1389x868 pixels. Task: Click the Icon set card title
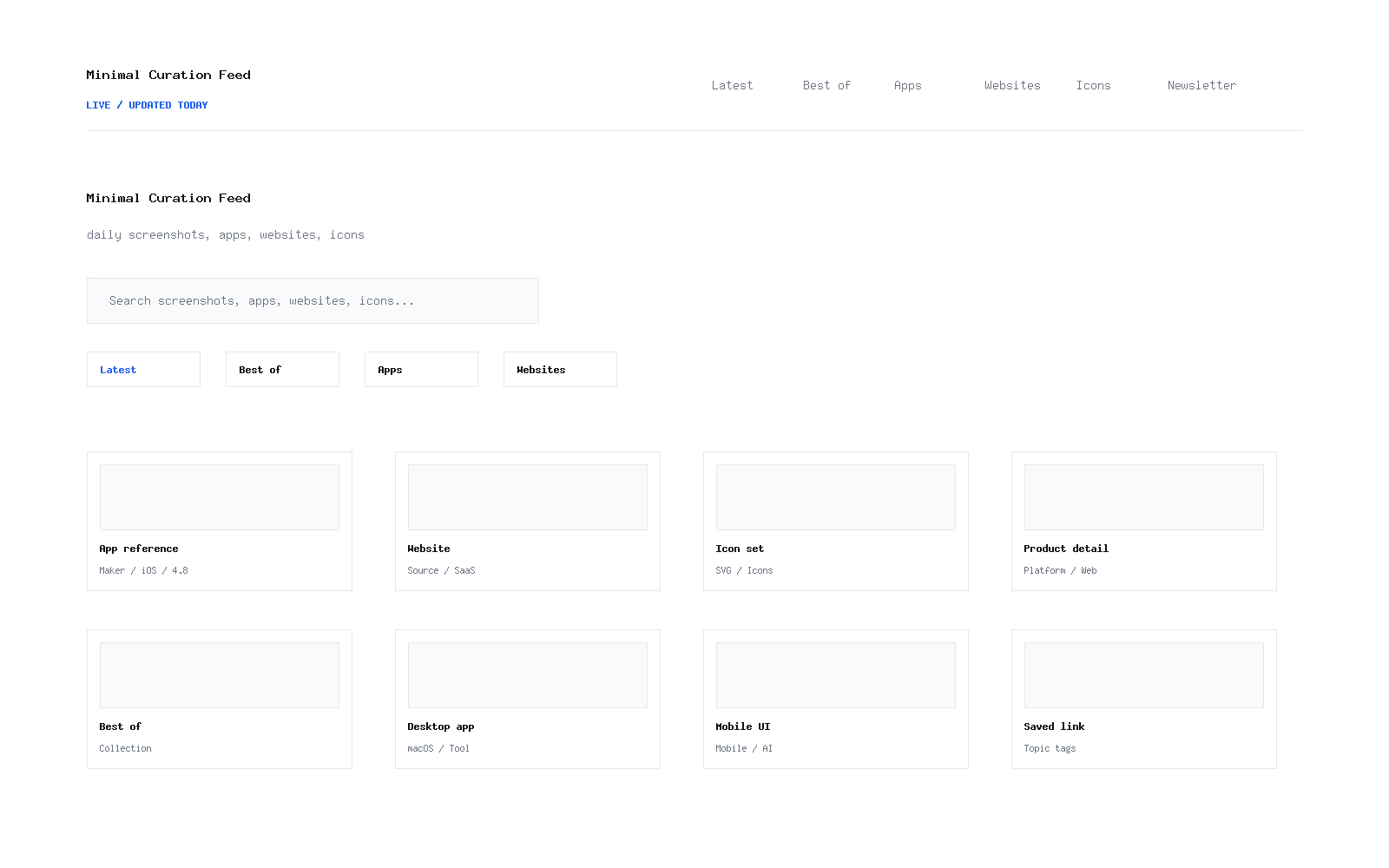[x=740, y=549]
